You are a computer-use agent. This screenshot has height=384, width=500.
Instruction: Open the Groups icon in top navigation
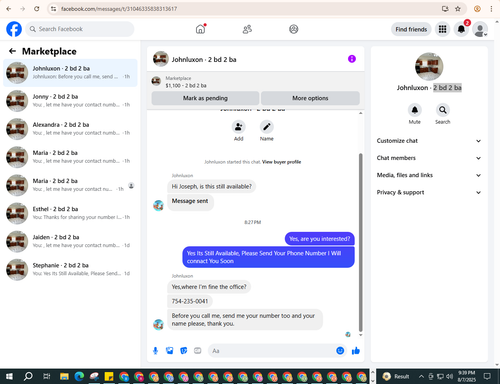[x=294, y=29]
